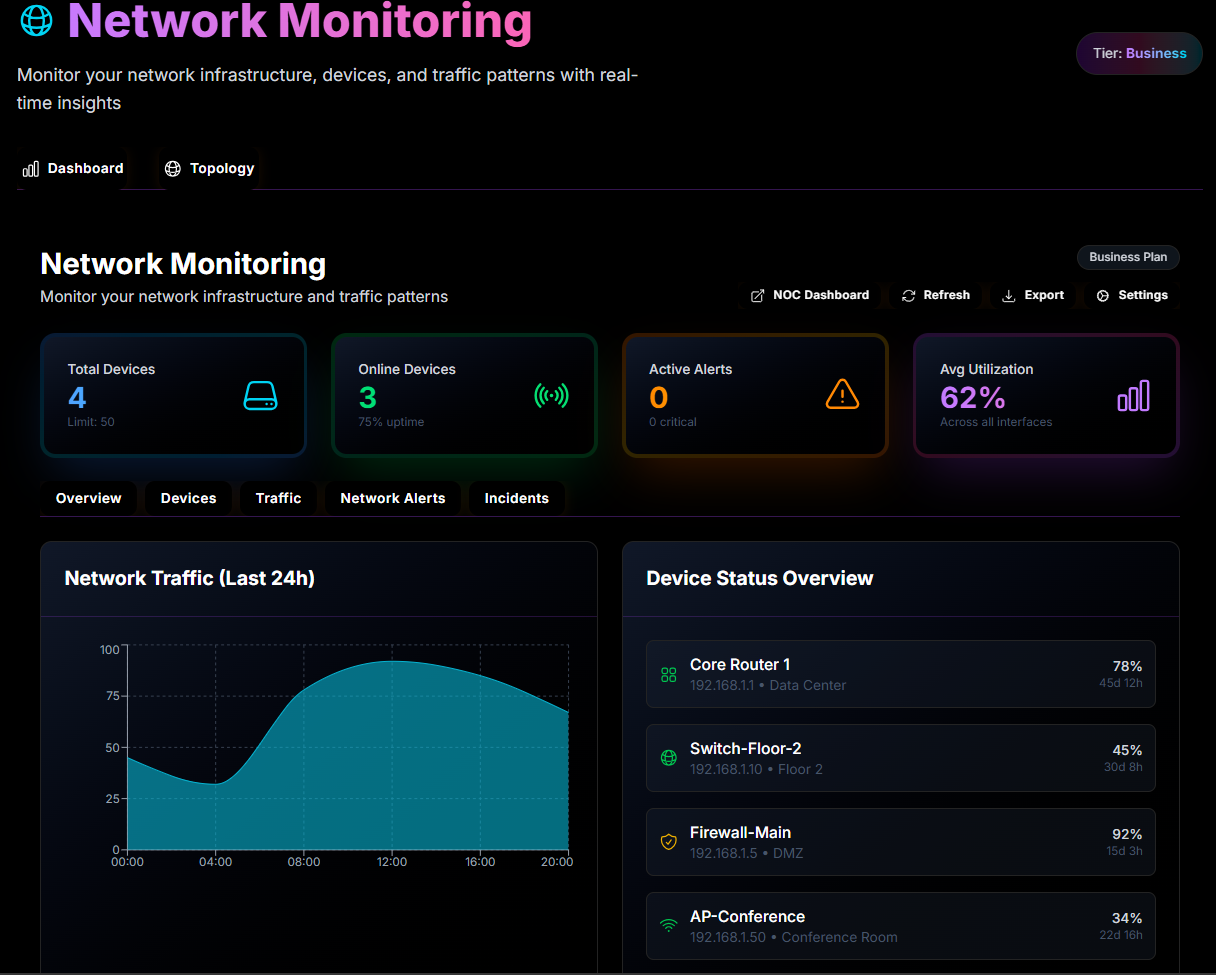Viewport: 1216px width, 975px height.
Task: Switch to the Traffic tab
Action: 278,498
